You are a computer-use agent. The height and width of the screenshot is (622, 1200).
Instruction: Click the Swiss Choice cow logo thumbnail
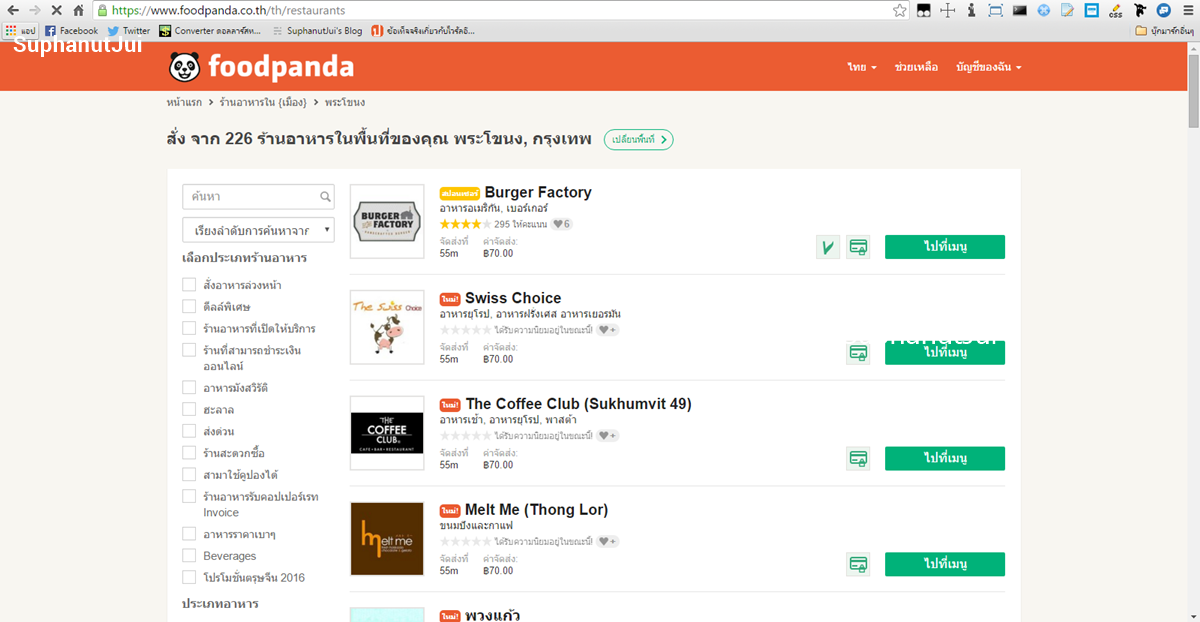387,327
